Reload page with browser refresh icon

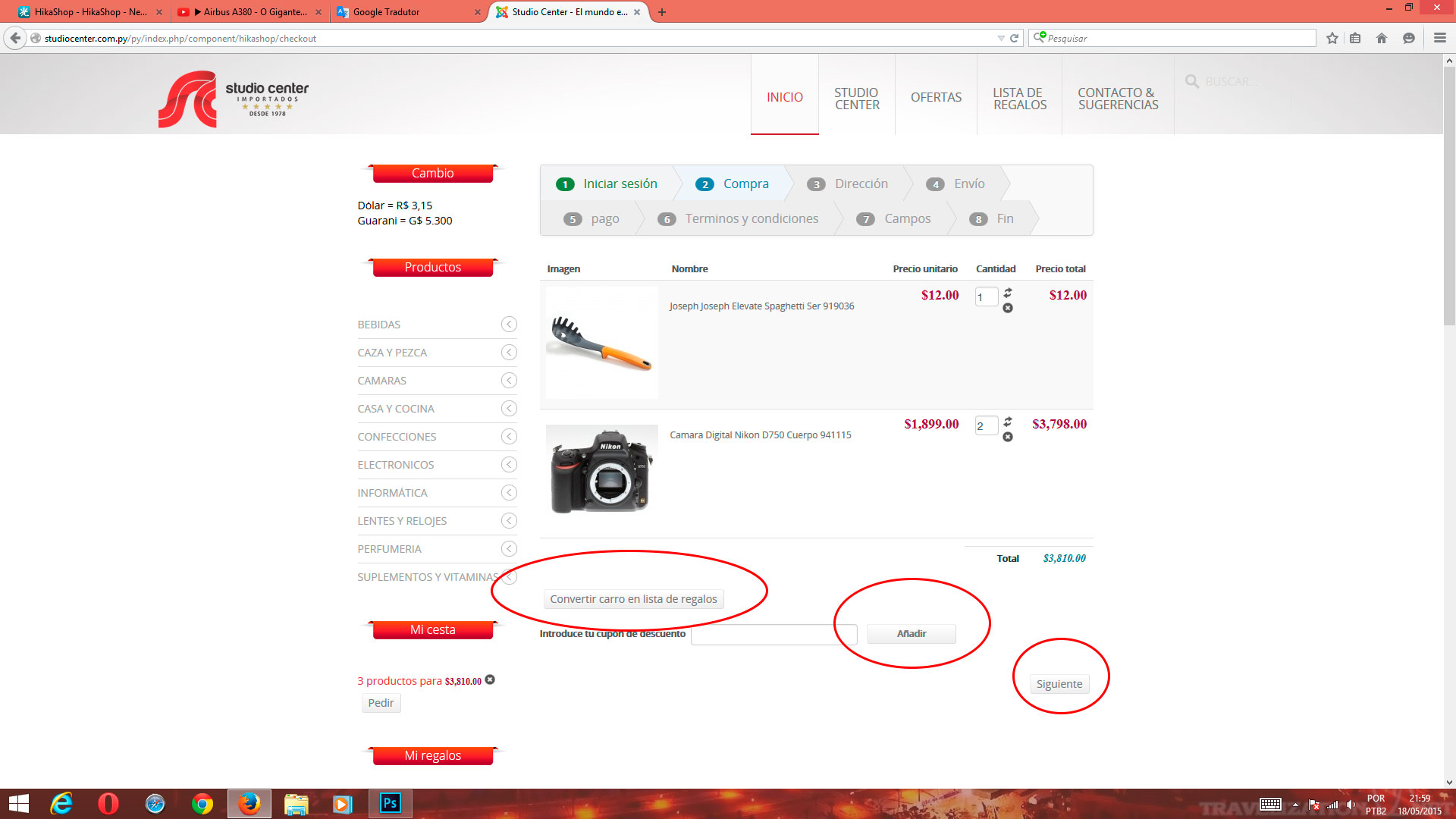pos(1014,38)
